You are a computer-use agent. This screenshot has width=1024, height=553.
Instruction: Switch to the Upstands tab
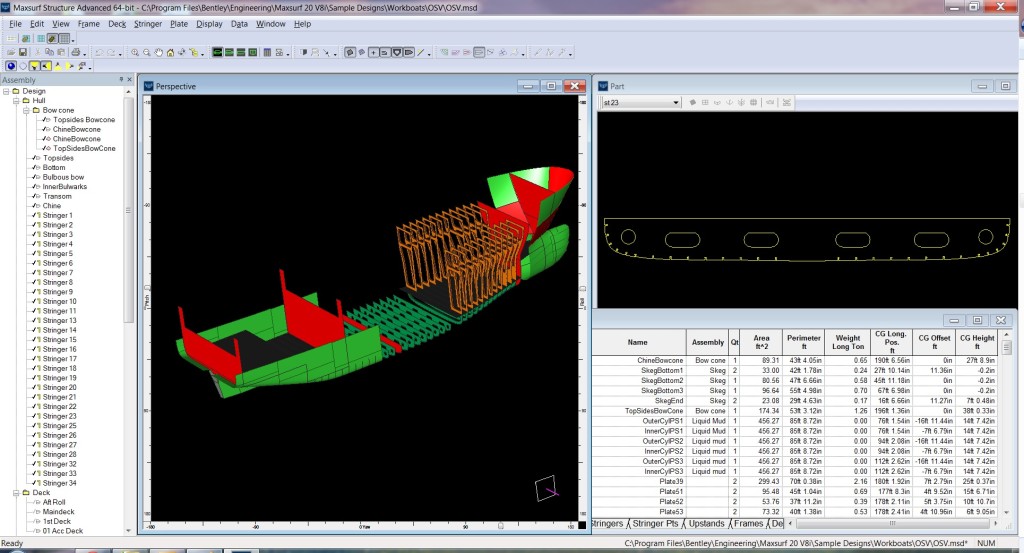tap(707, 524)
